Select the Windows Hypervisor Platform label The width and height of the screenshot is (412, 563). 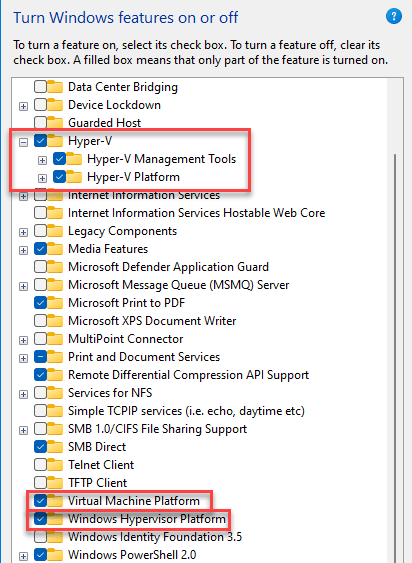pyautogui.click(x=147, y=518)
